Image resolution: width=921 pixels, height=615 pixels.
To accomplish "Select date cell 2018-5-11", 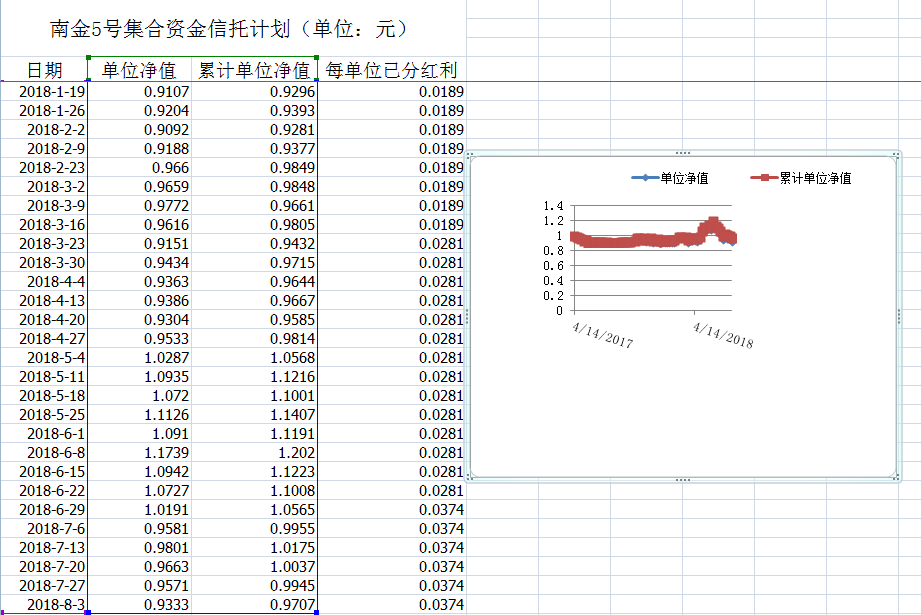I will coord(44,377).
